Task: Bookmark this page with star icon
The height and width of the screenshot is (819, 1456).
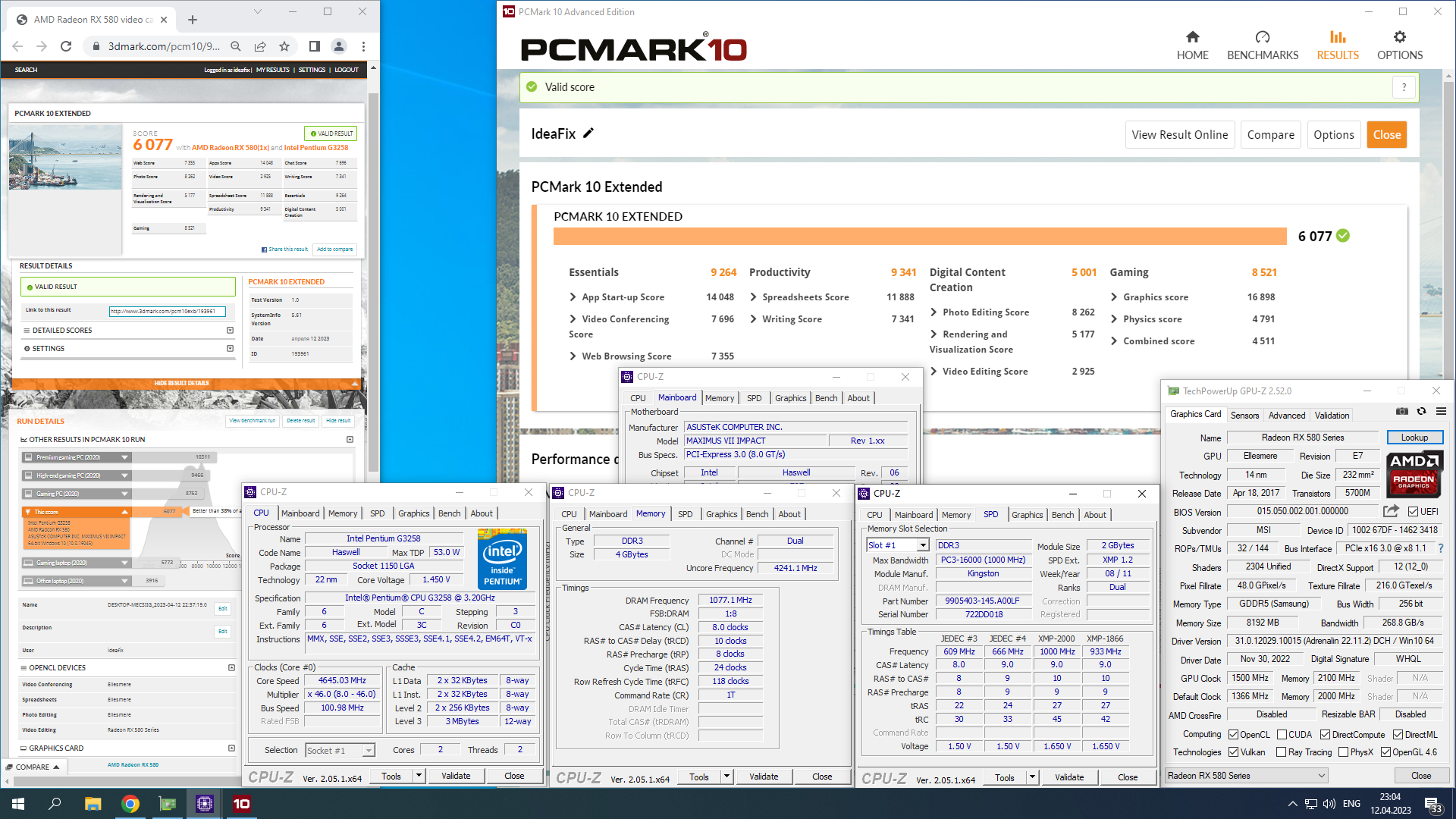Action: (x=284, y=46)
